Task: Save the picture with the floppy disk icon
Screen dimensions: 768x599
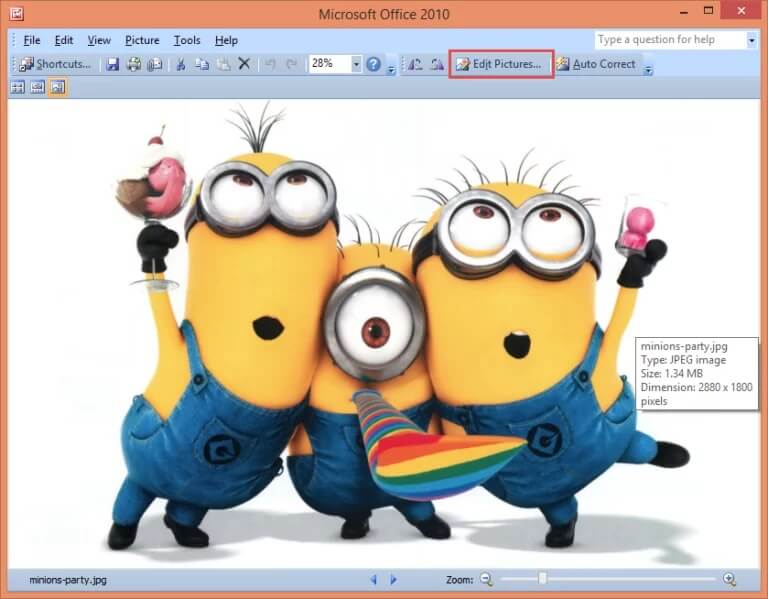Action: (x=113, y=64)
